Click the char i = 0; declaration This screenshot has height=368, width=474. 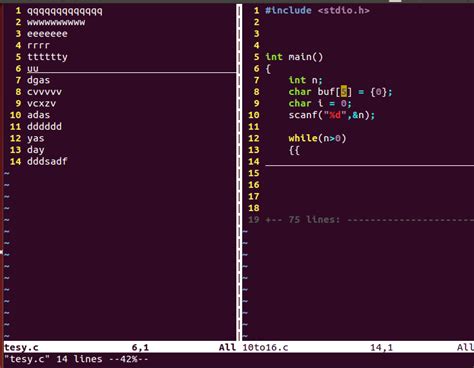[320, 103]
